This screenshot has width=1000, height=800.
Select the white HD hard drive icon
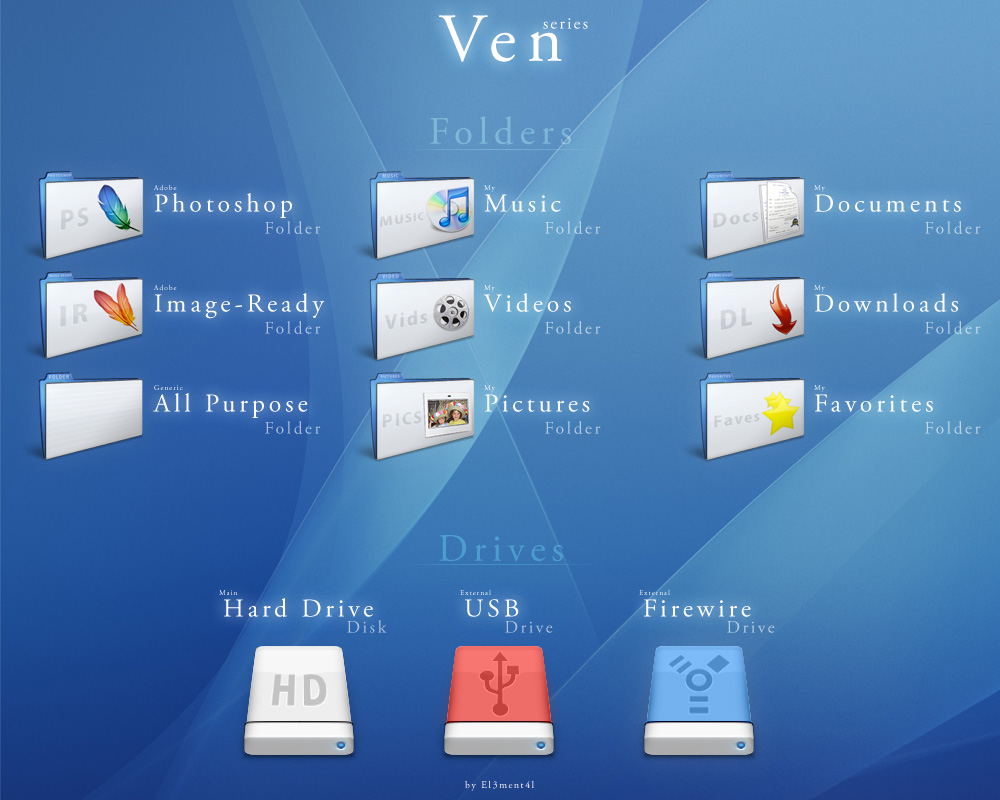[298, 700]
